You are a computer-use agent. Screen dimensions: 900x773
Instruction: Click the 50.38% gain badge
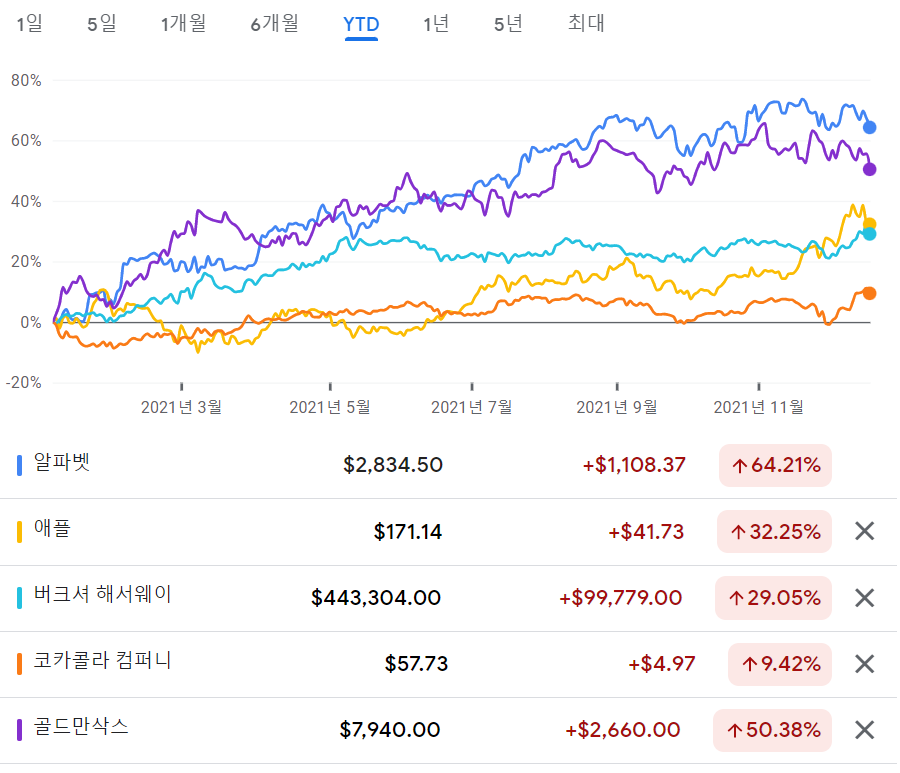coord(772,730)
